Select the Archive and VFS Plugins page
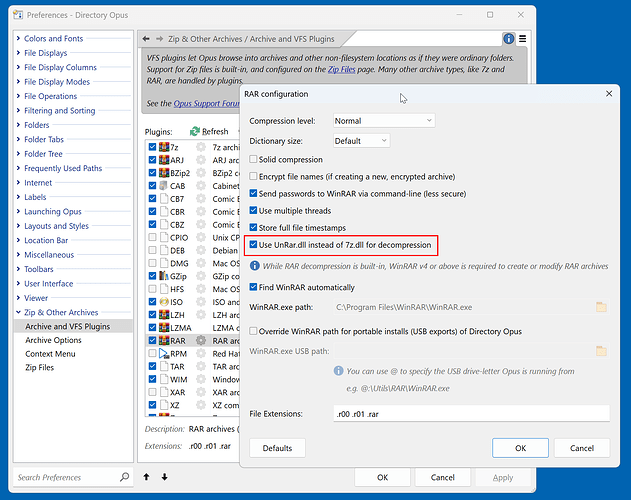Image resolution: width=631 pixels, height=500 pixels. coord(68,326)
